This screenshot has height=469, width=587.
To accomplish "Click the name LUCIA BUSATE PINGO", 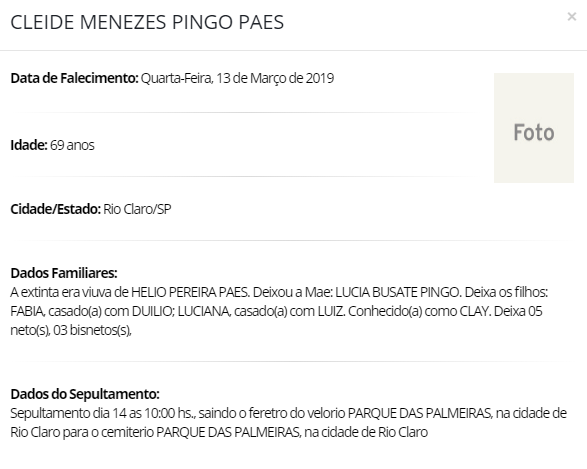I will (x=398, y=292).
